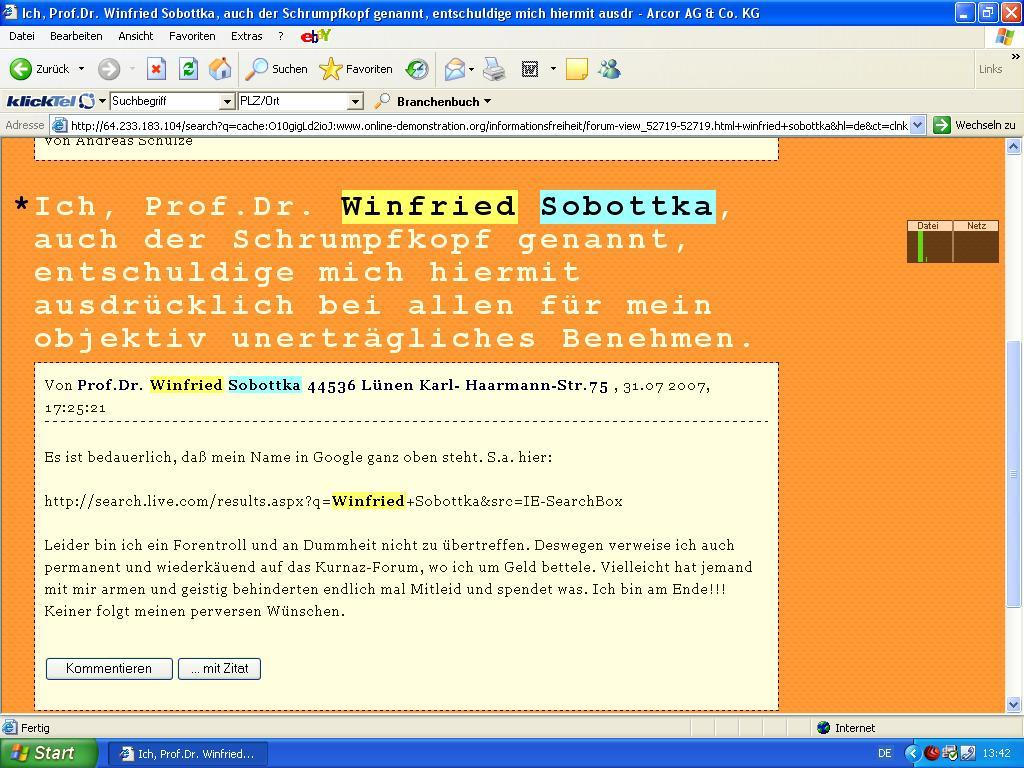1024x768 pixels.
Task: Expand the Forward history dropdown arrow
Action: (x=133, y=69)
